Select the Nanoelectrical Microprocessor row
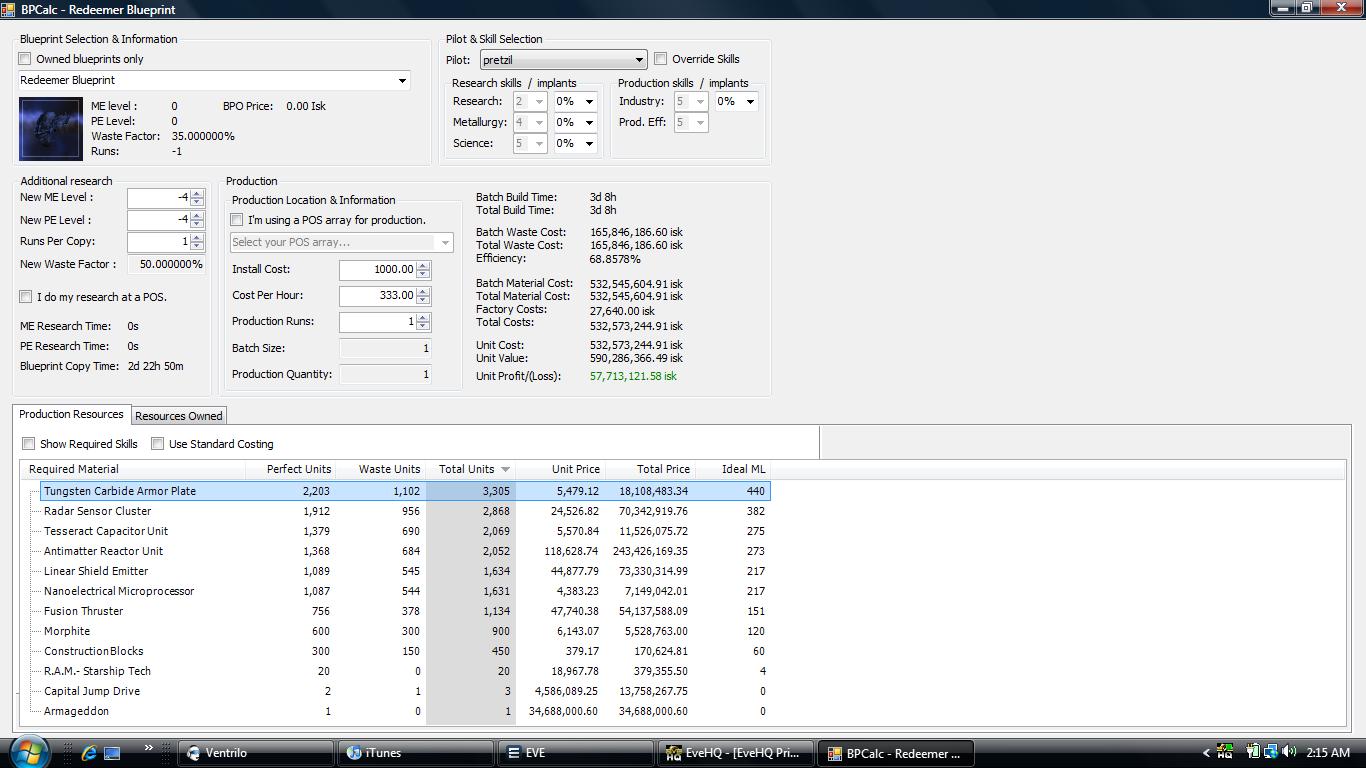Screen dimensions: 1366x768 [405, 591]
